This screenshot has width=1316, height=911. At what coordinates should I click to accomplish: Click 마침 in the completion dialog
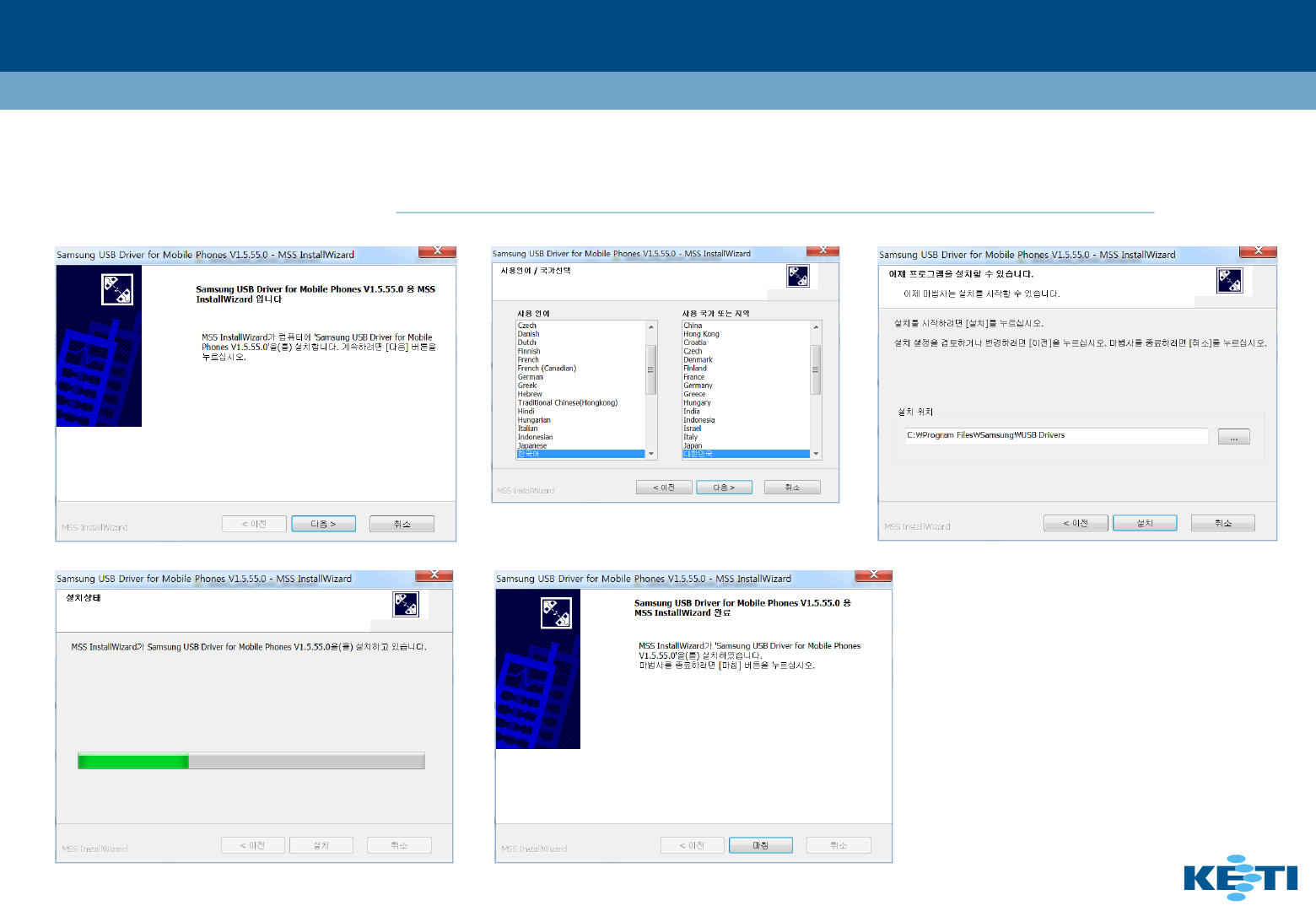click(761, 845)
